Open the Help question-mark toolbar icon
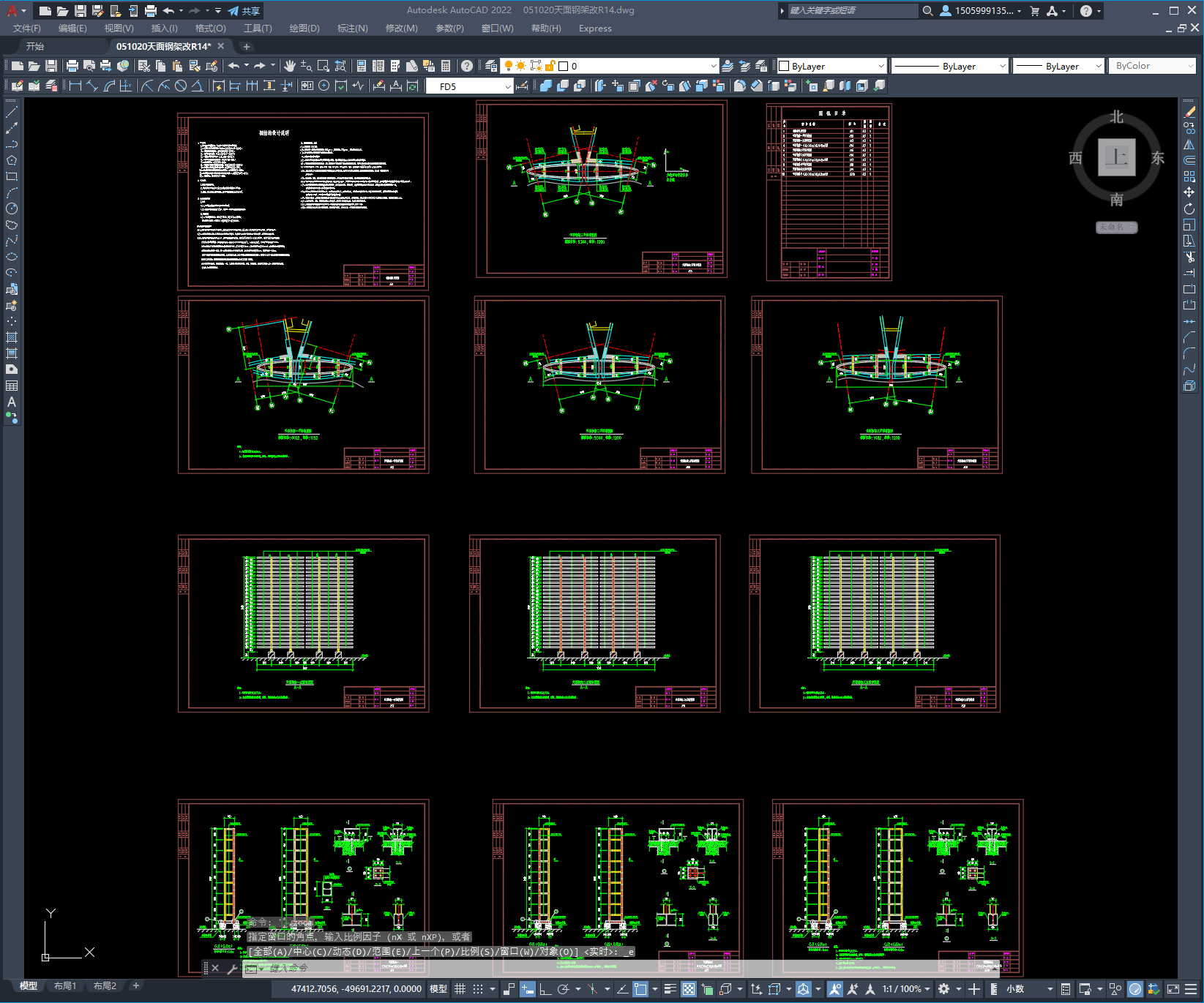Image resolution: width=1204 pixels, height=1003 pixels. tap(467, 66)
